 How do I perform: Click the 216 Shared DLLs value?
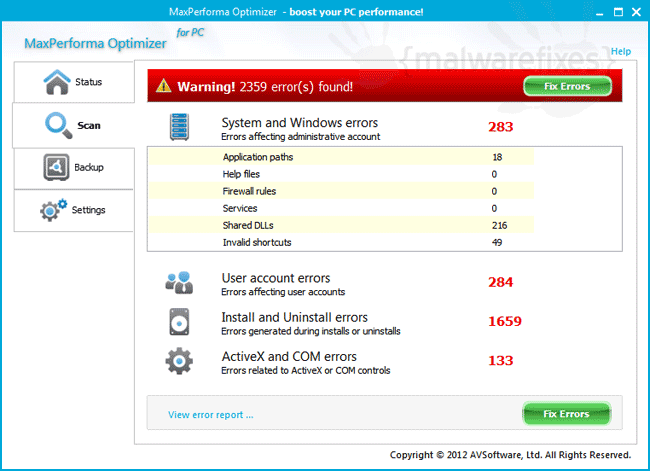500,226
